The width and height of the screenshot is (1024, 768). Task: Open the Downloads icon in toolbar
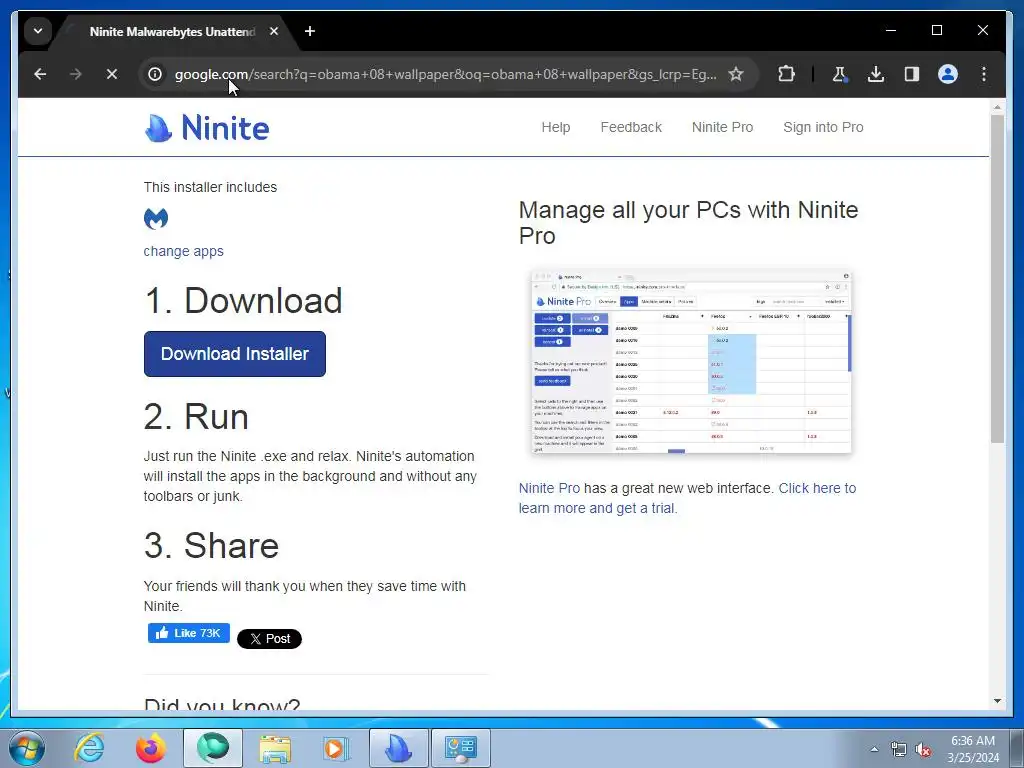[876, 74]
